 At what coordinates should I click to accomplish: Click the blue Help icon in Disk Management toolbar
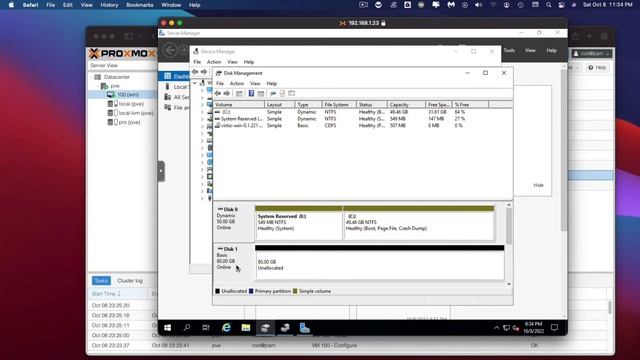pyautogui.click(x=251, y=93)
